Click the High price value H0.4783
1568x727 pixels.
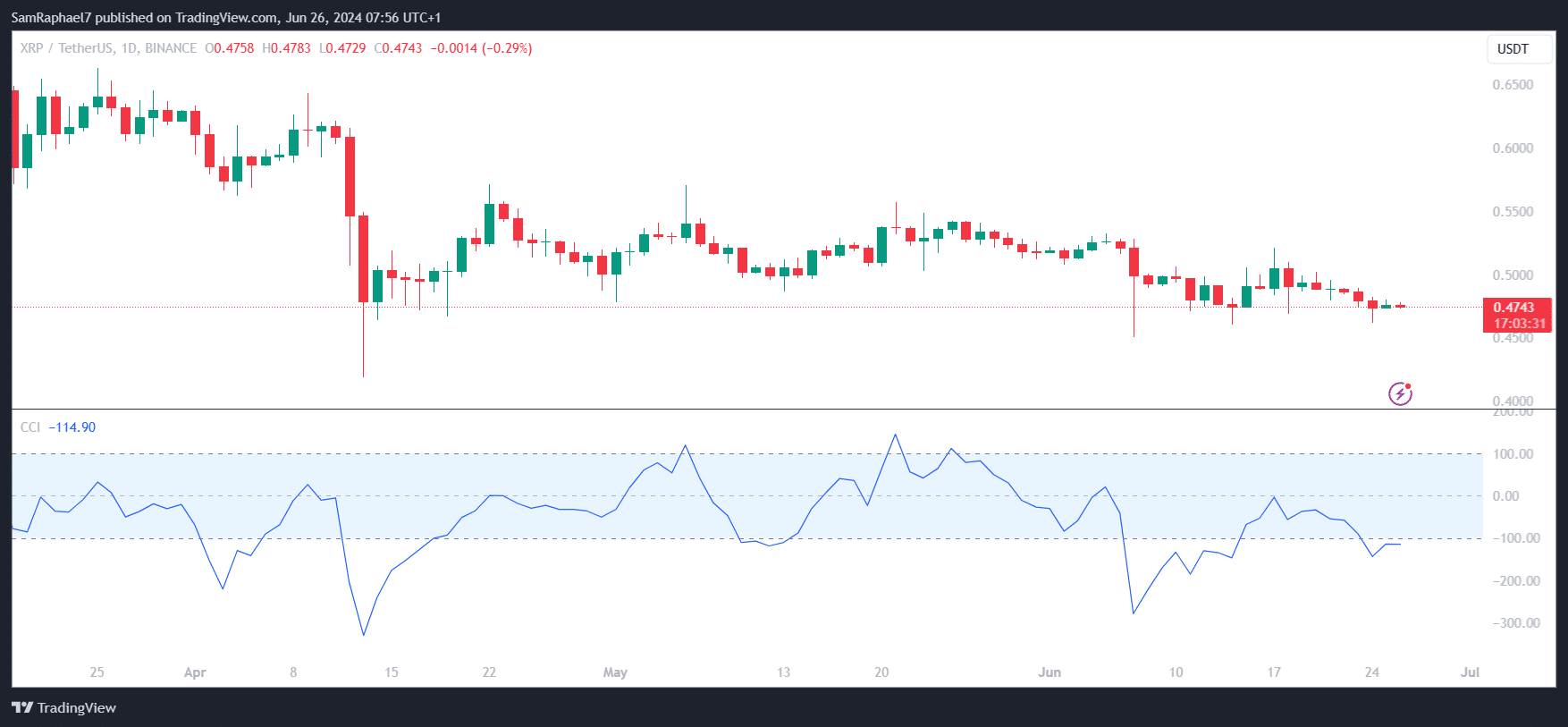pyautogui.click(x=286, y=48)
